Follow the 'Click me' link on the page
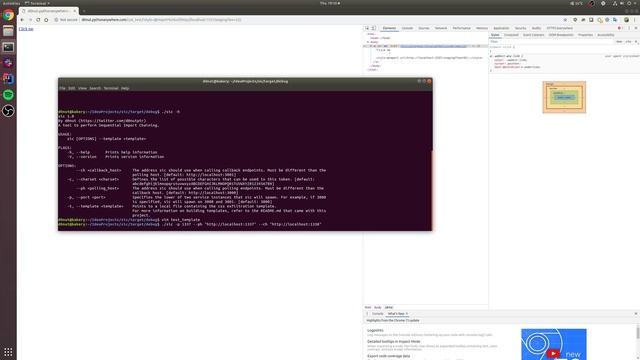Screen dimensions: 640x360 tap(26, 29)
